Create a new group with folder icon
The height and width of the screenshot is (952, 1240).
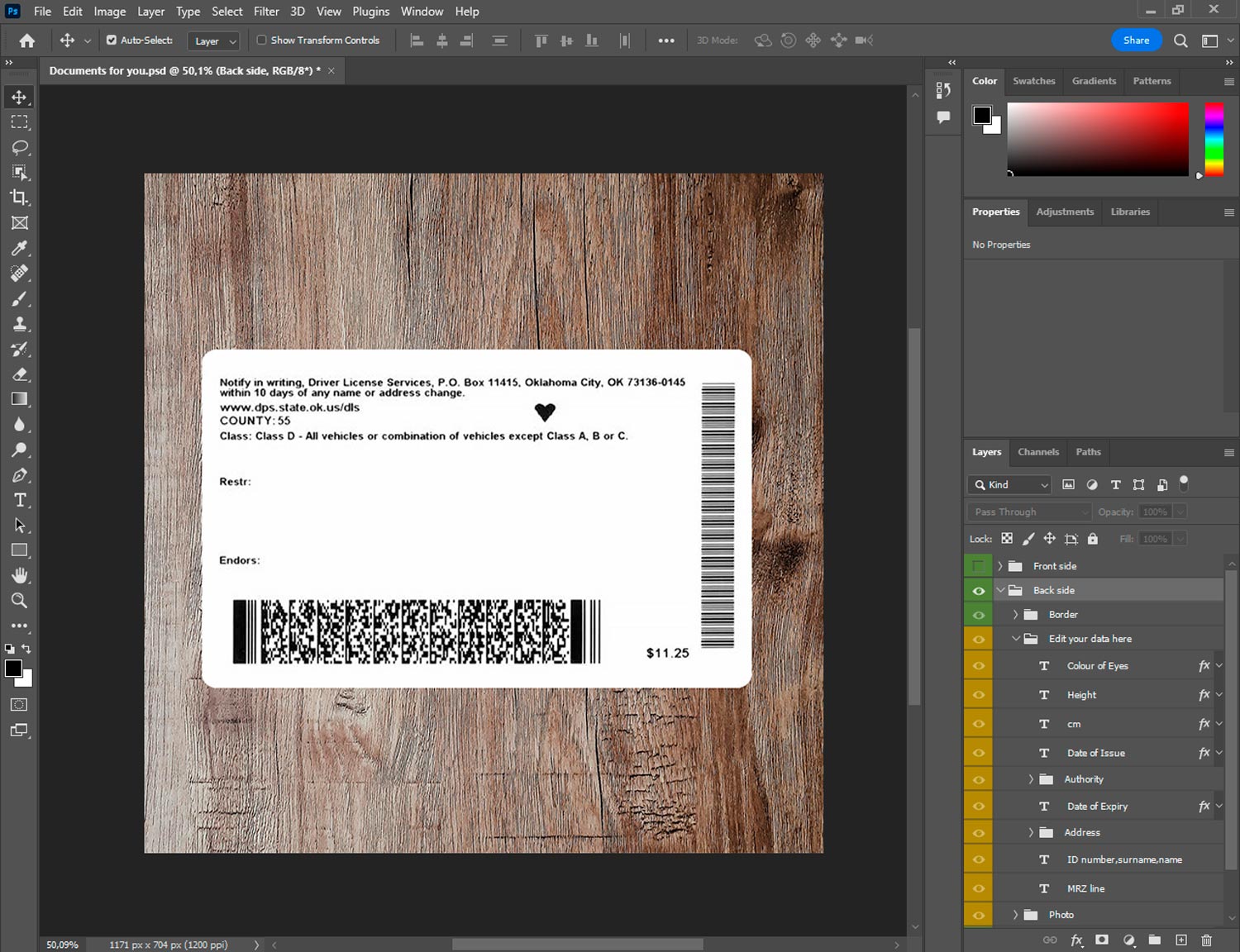point(1154,940)
